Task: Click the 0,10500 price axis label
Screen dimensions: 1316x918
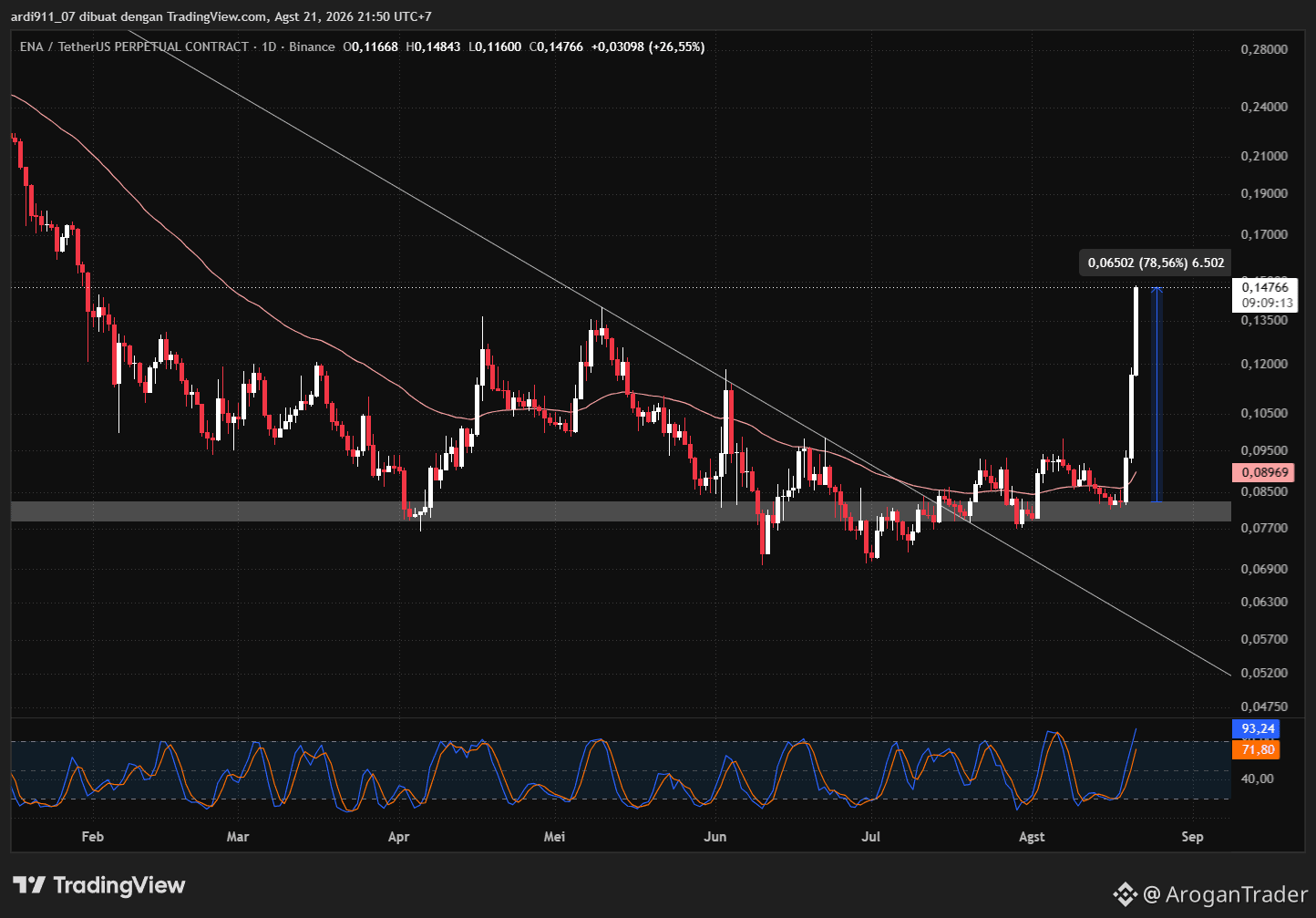Action: (x=1264, y=413)
